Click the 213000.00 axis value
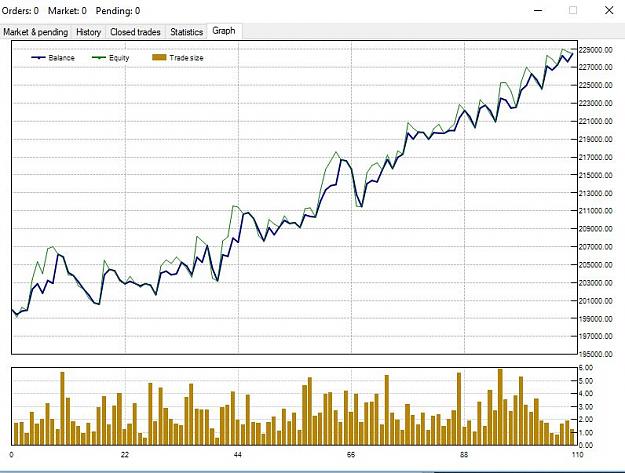 pyautogui.click(x=596, y=193)
